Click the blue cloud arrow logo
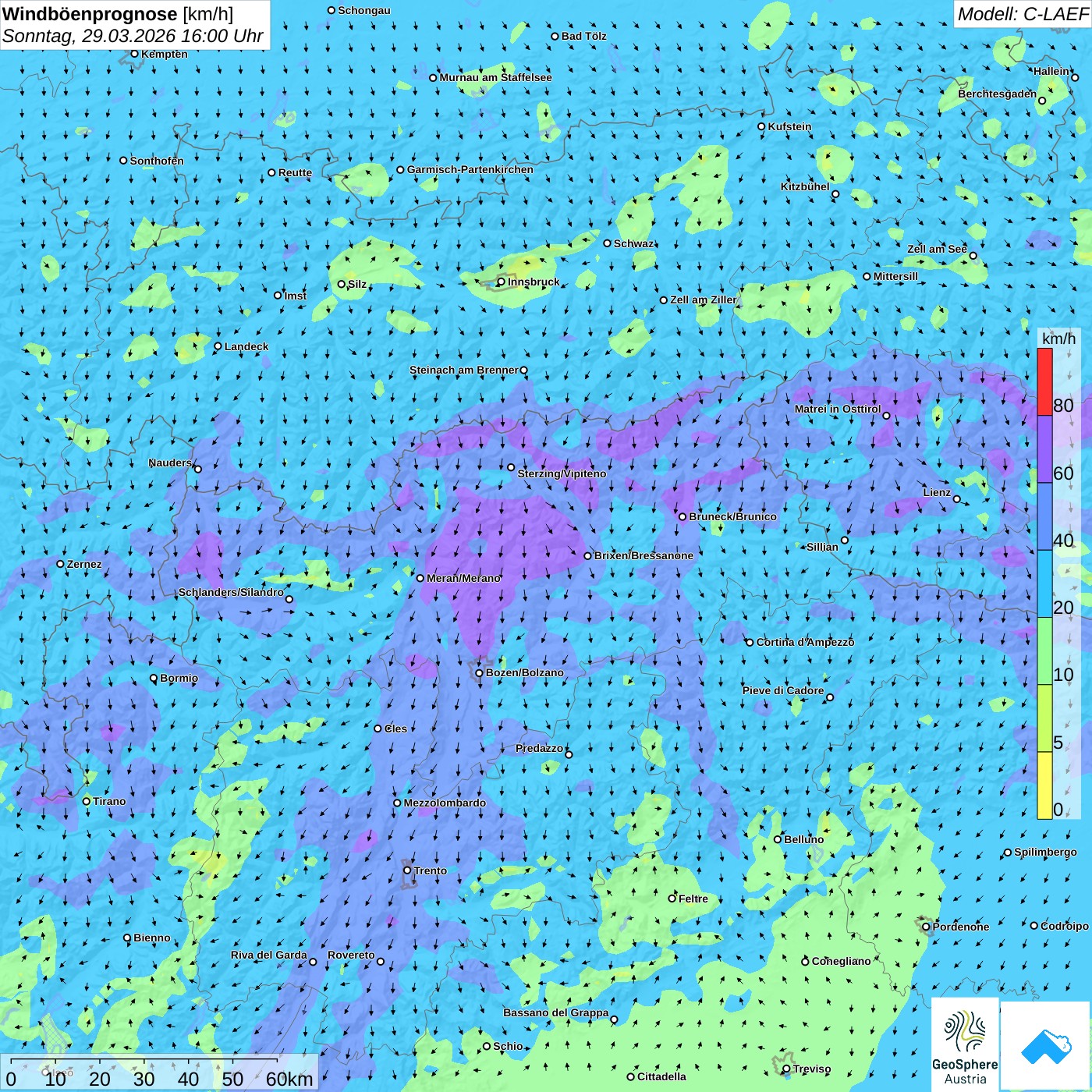 coord(1045,1045)
